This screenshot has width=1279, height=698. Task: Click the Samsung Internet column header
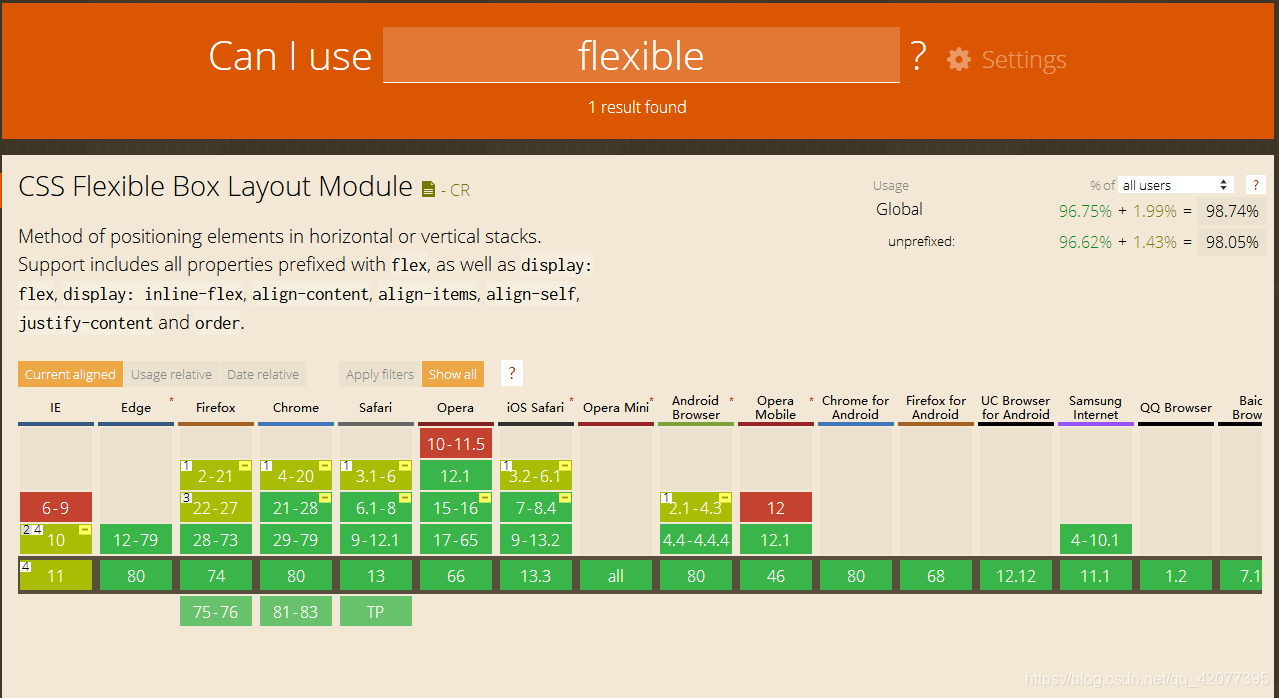click(x=1096, y=408)
